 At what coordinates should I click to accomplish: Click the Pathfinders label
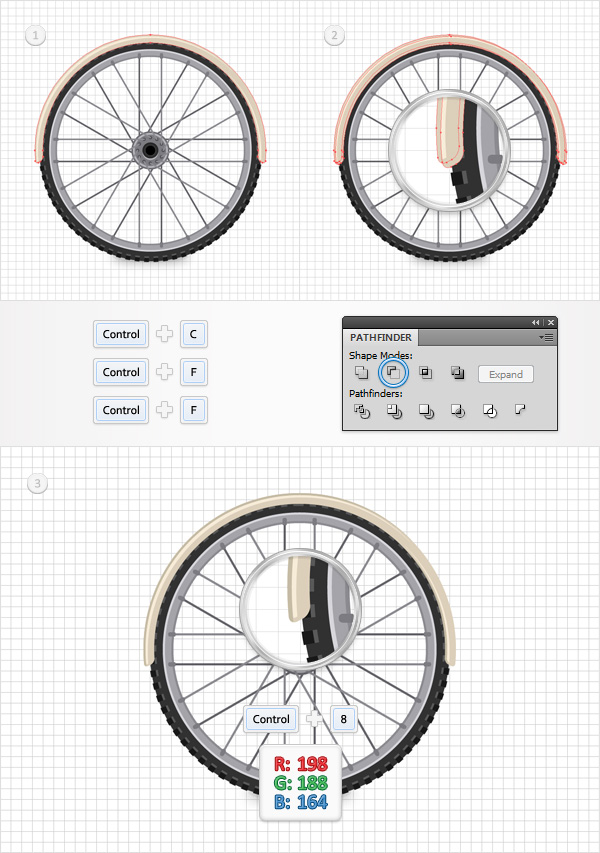click(376, 393)
